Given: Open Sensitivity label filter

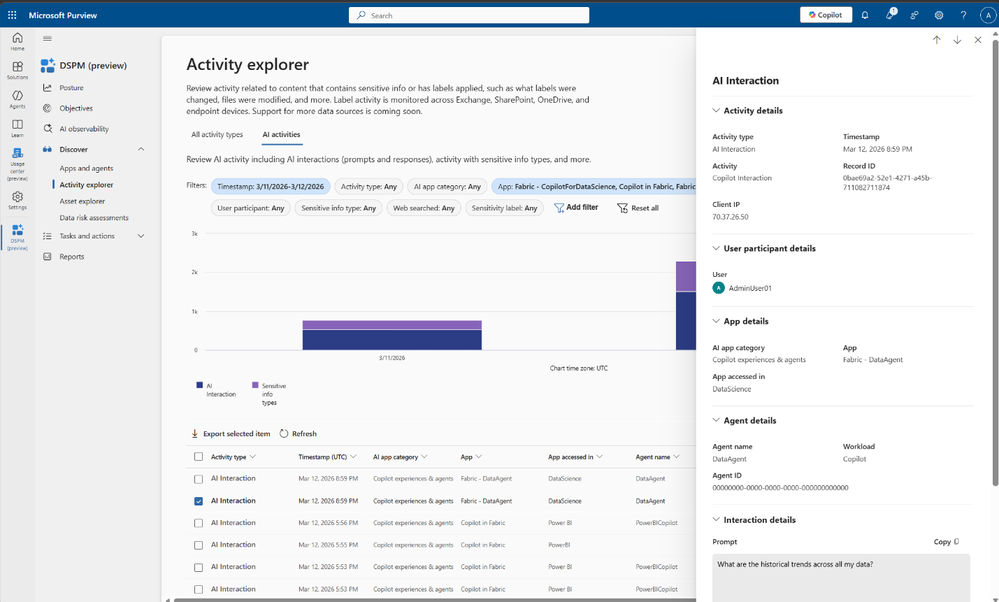Looking at the screenshot, I should pyautogui.click(x=504, y=208).
